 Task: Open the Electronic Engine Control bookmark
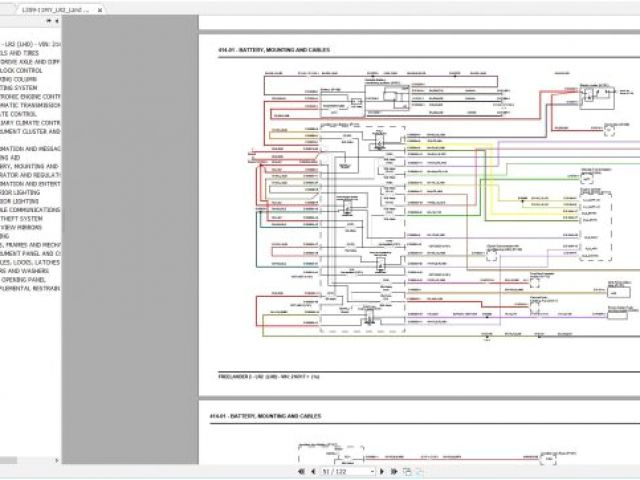coord(31,94)
